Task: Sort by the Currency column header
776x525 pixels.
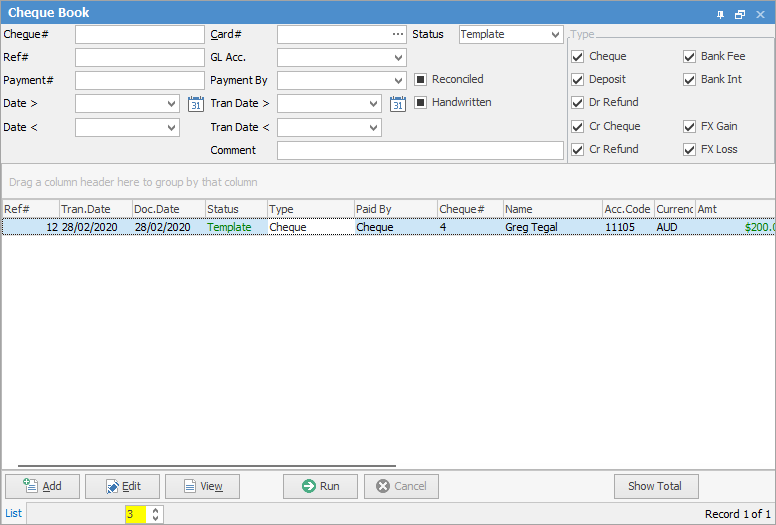Action: [x=675, y=209]
